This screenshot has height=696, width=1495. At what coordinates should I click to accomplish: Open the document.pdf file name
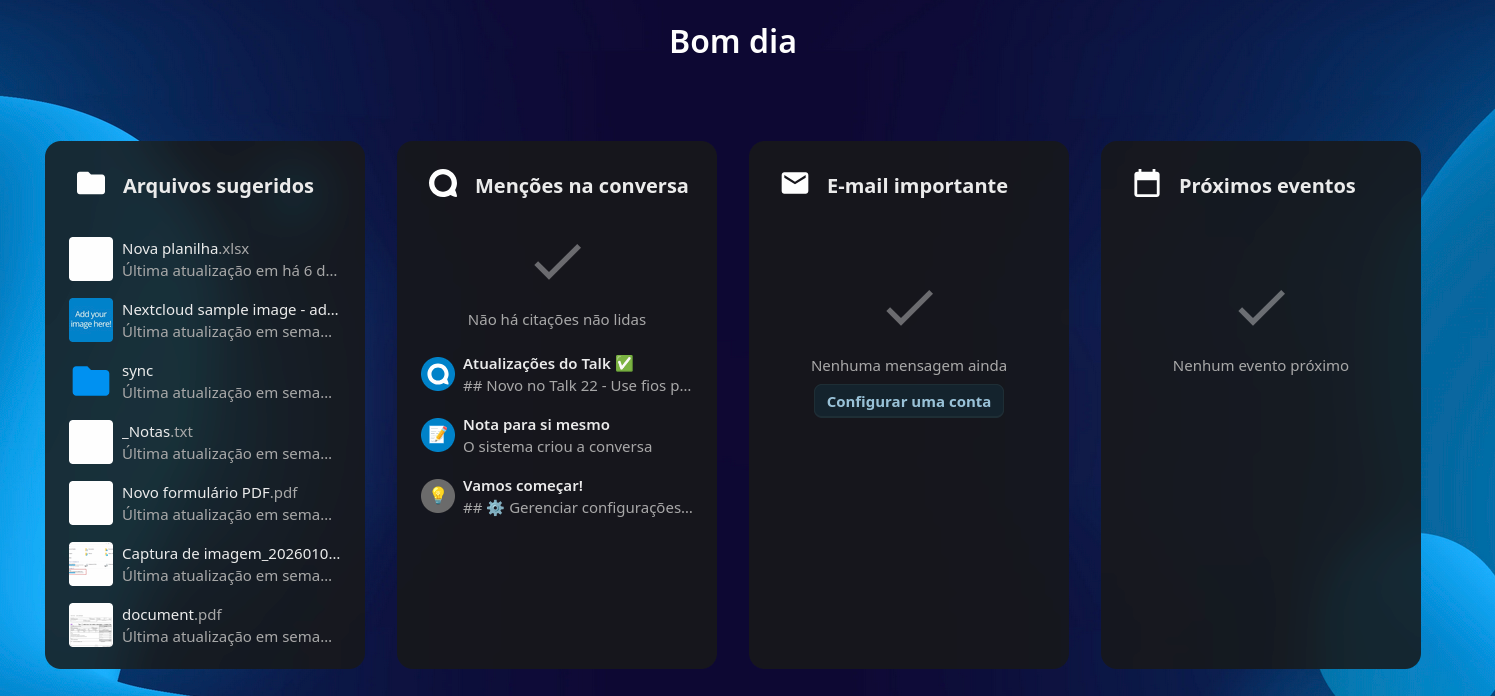click(x=172, y=615)
